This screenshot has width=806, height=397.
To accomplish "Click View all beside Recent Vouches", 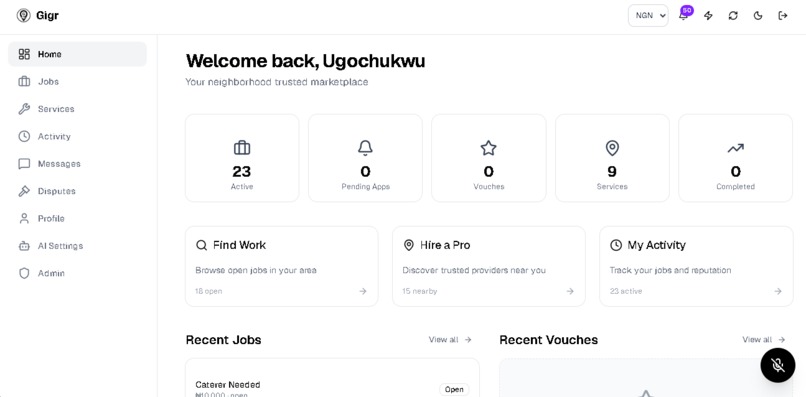I will click(x=763, y=339).
